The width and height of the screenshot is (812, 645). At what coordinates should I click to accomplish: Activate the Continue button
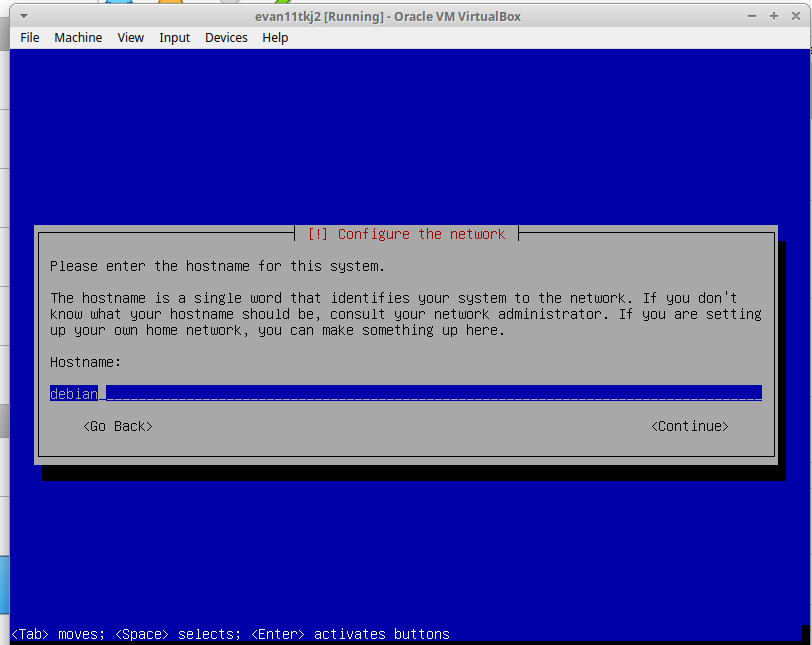click(x=689, y=426)
